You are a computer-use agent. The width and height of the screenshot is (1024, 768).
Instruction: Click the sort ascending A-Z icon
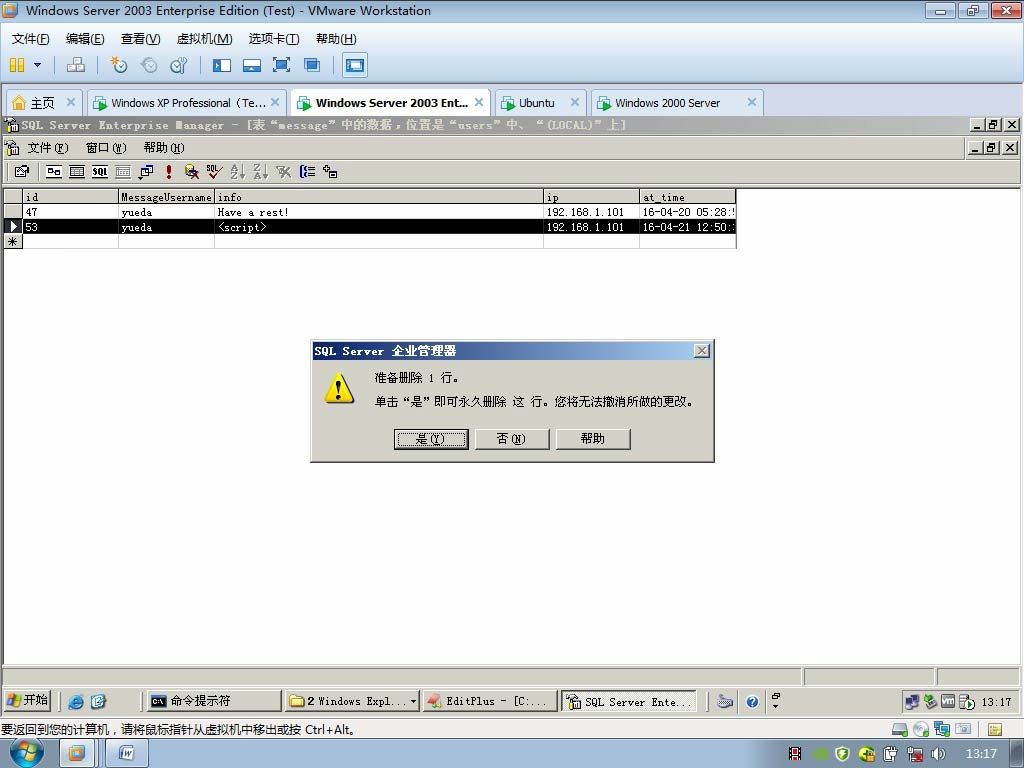coord(238,172)
